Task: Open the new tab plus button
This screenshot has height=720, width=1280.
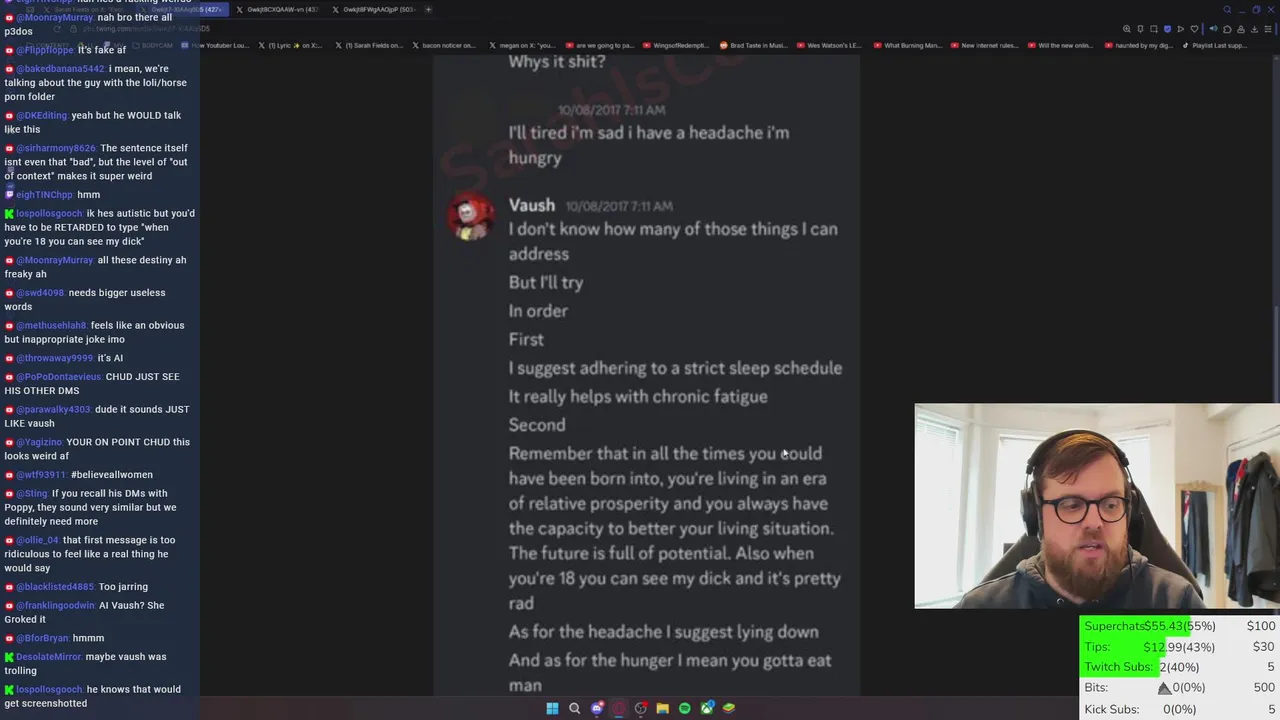Action: click(x=428, y=10)
